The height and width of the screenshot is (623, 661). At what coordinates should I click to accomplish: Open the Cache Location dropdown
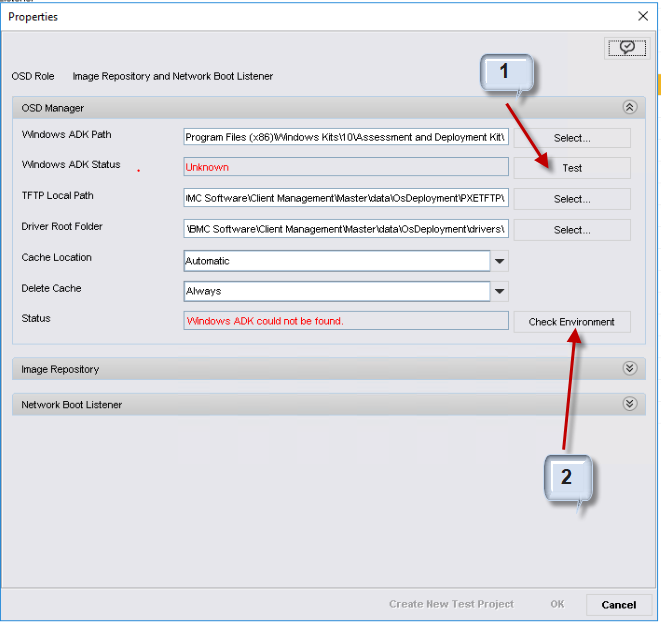(500, 261)
